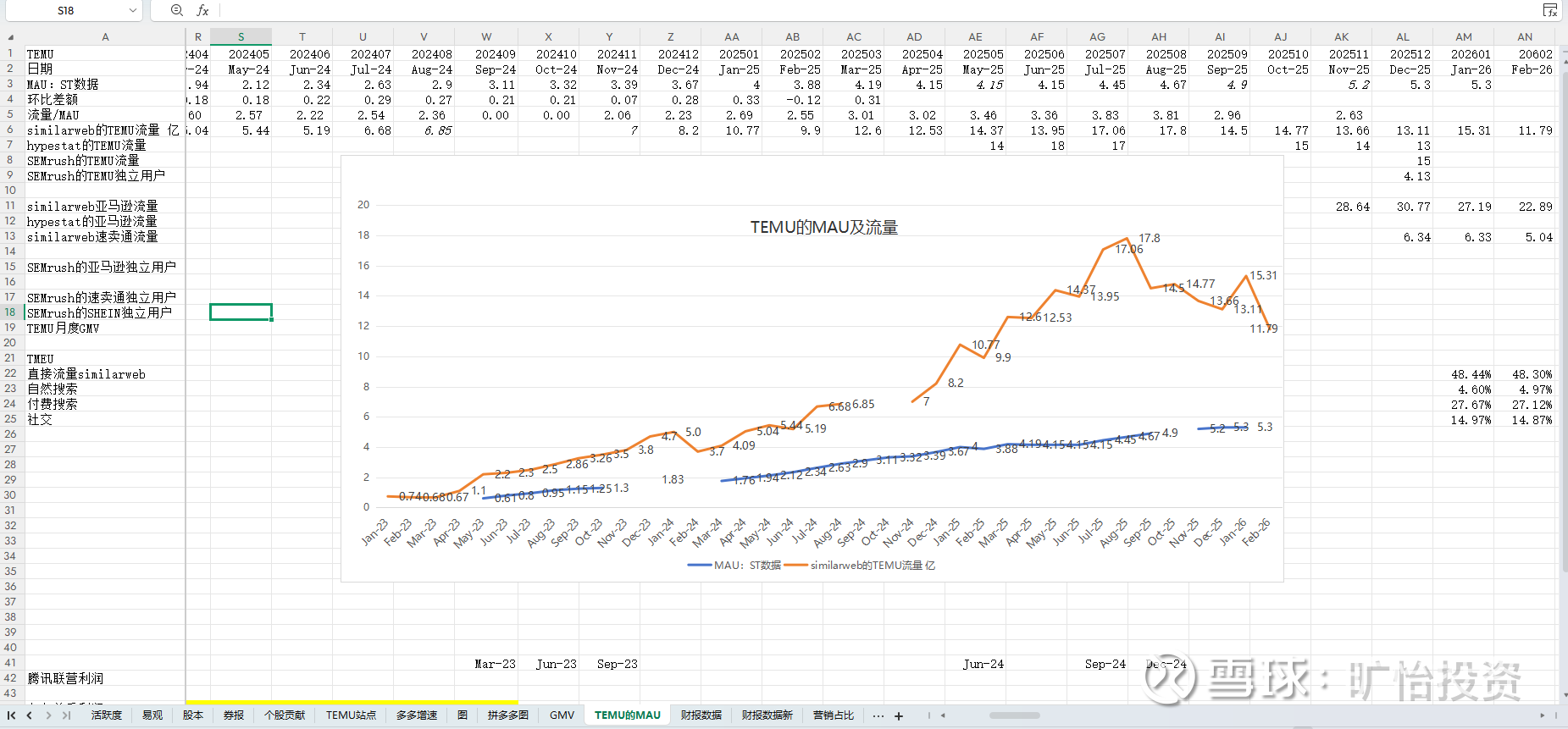Click into the formula bar input area

click(879, 10)
